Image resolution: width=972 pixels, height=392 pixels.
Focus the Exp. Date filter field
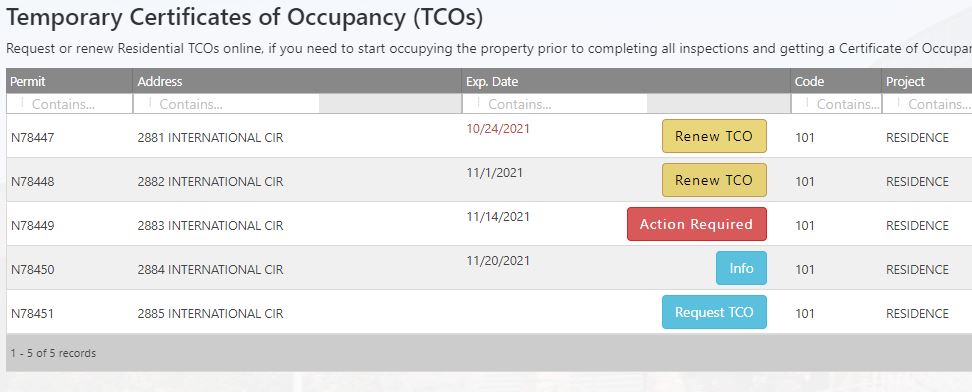pyautogui.click(x=555, y=104)
